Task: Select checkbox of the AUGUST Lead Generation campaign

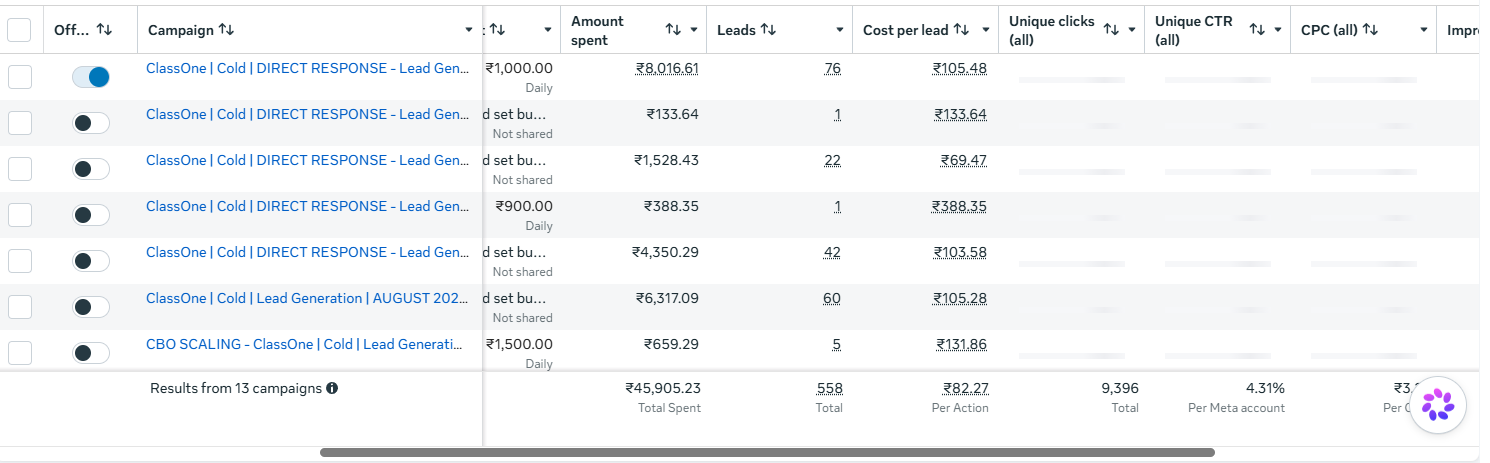Action: point(19,307)
